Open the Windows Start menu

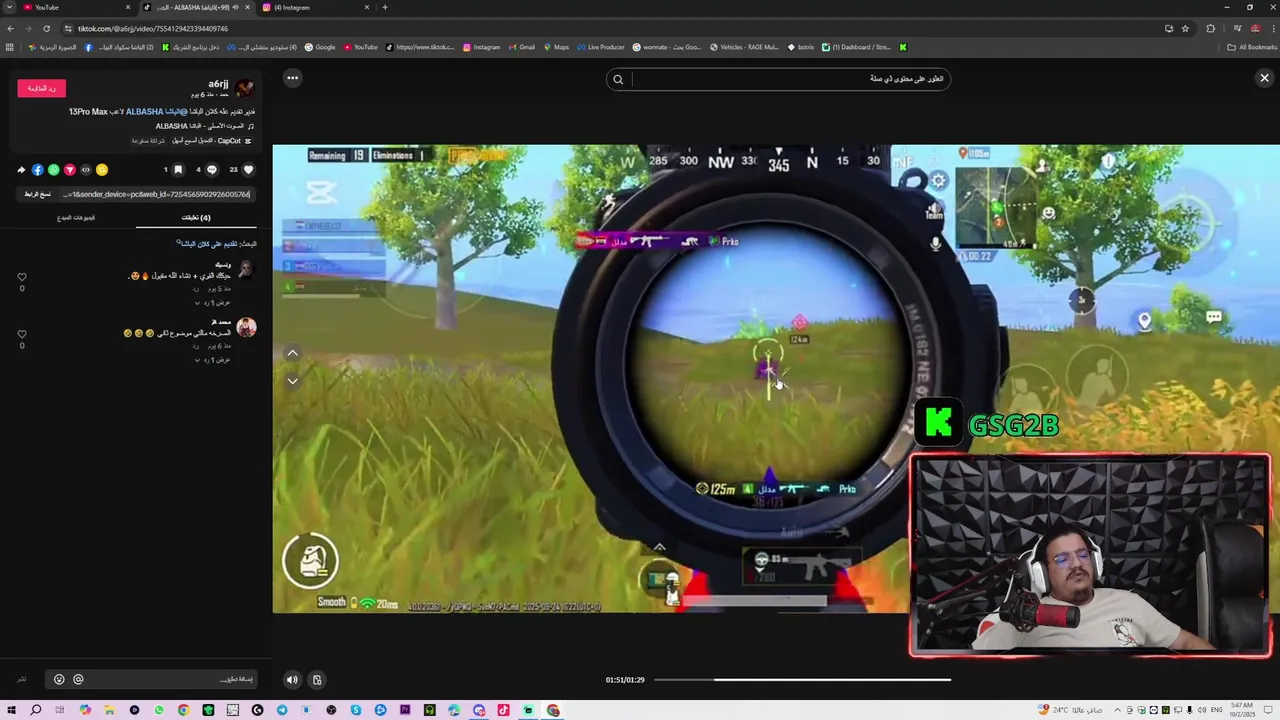(x=11, y=710)
